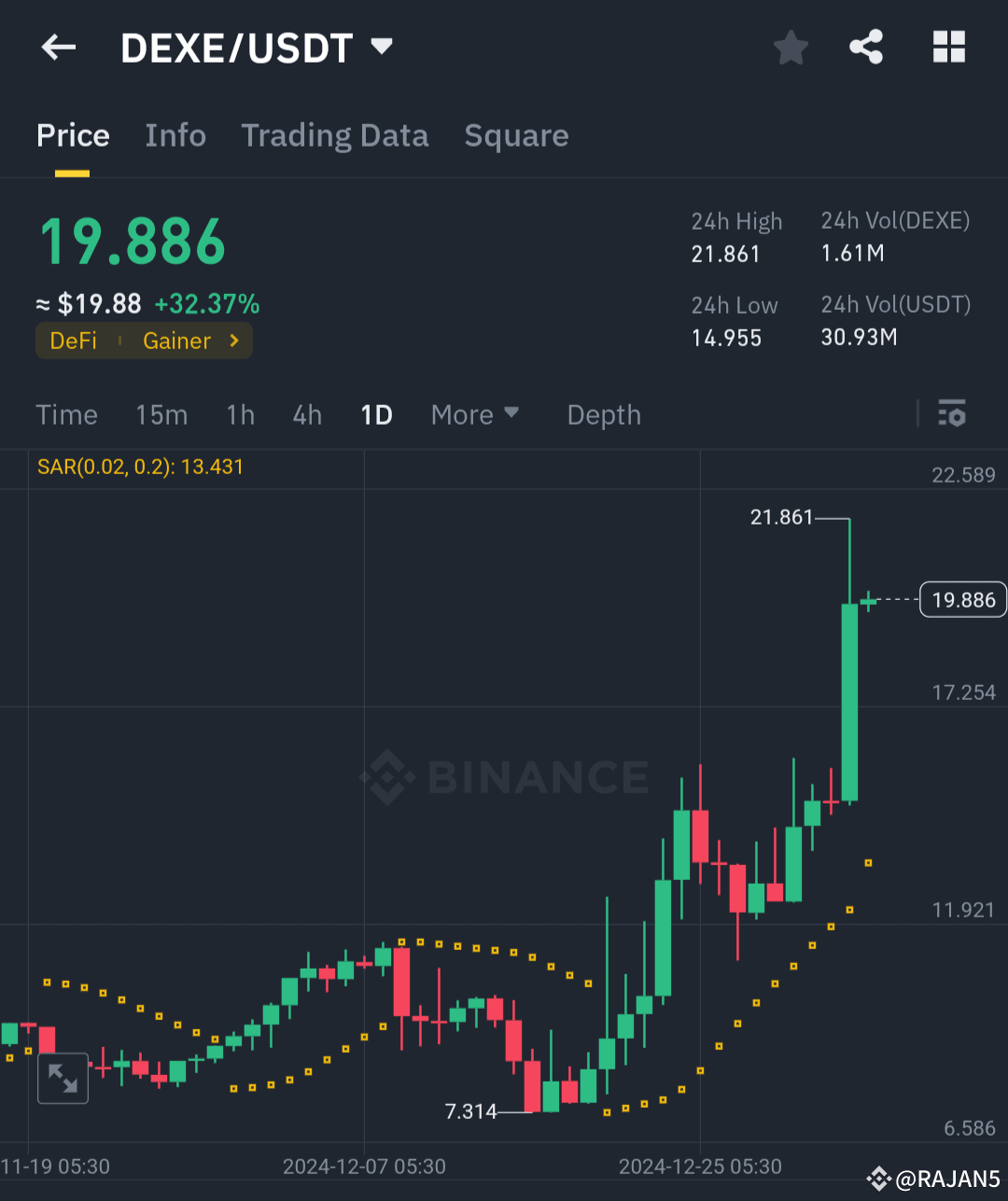The width and height of the screenshot is (1008, 1201).
Task: Switch chart to 15m interval
Action: [x=161, y=414]
